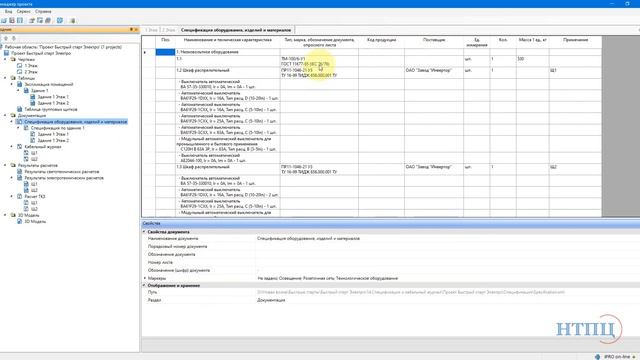Click the last icon in main toolbar
The width and height of the screenshot is (640, 360).
pyautogui.click(x=73, y=20)
